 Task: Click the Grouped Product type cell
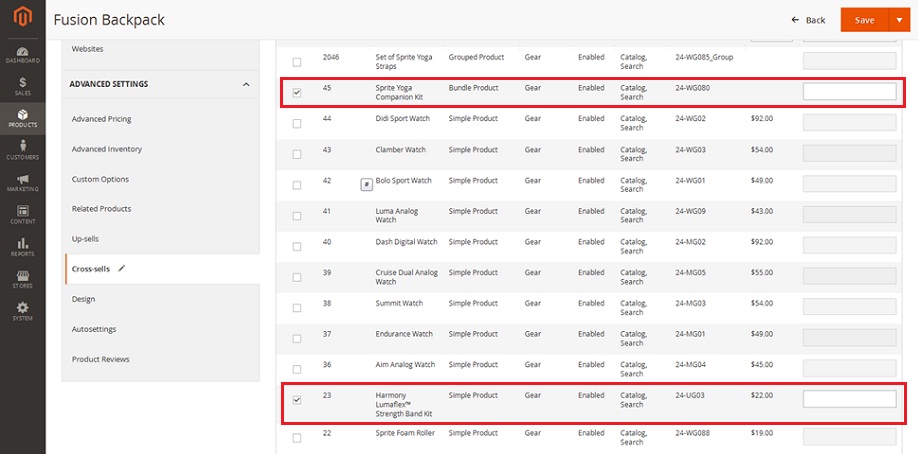coord(476,57)
